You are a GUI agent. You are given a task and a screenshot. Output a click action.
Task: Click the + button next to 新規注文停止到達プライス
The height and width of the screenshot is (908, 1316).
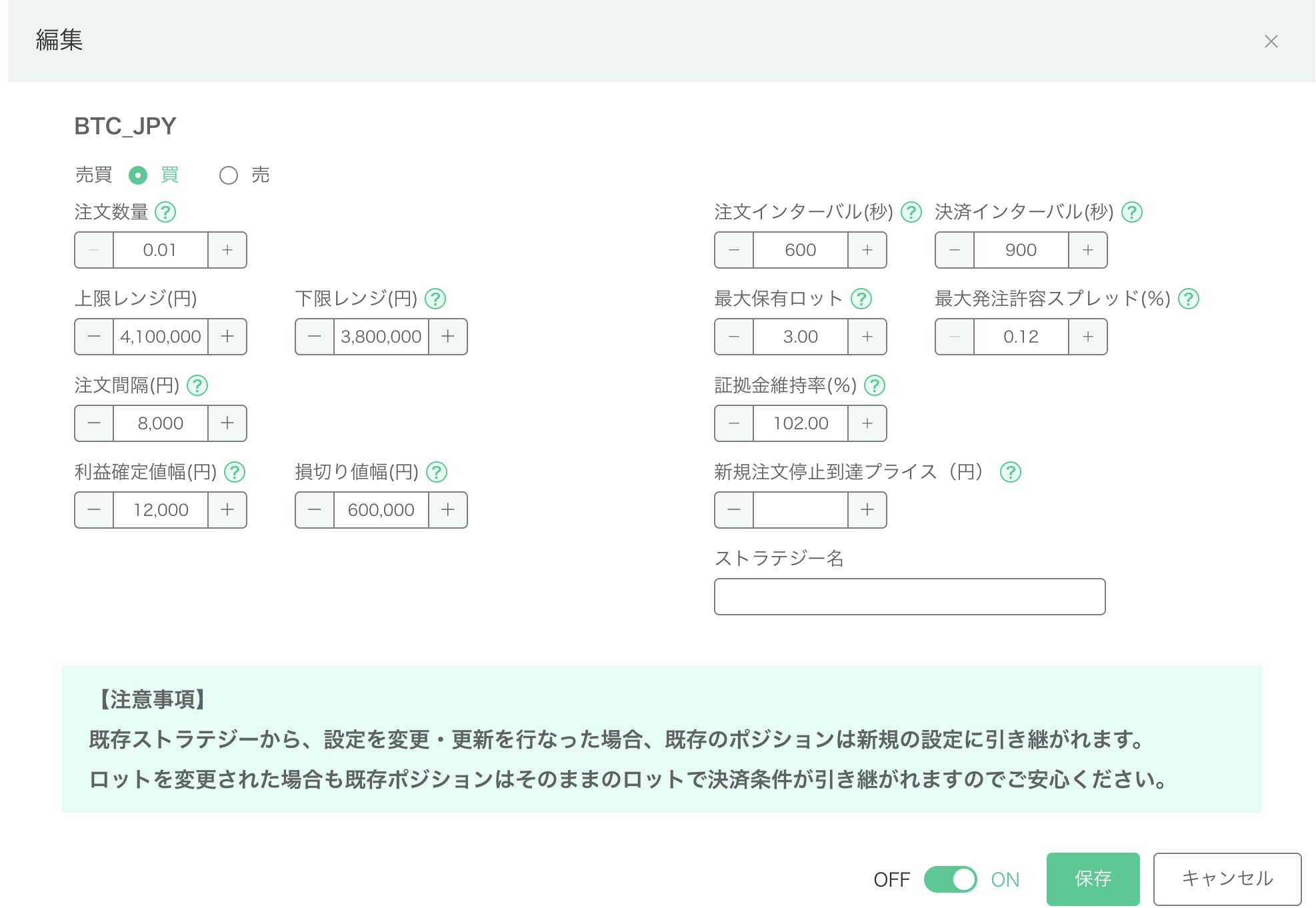867,510
